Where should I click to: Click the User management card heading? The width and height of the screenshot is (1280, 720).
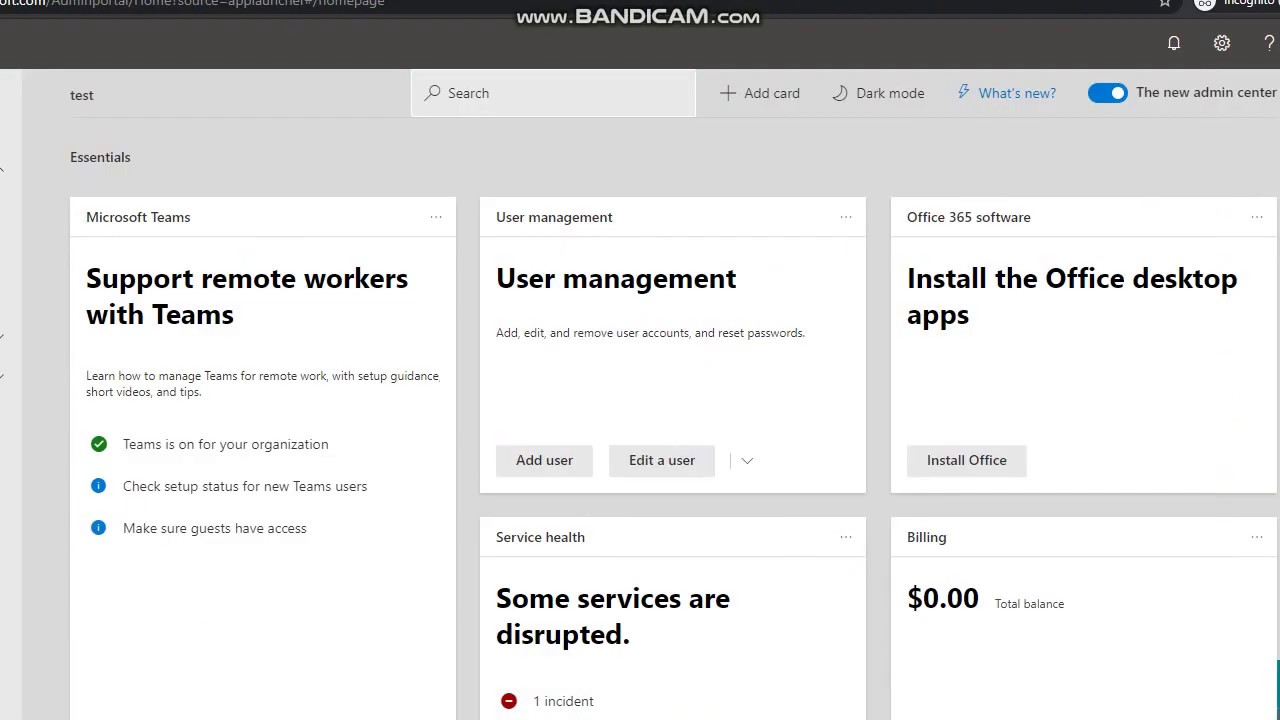pos(616,278)
